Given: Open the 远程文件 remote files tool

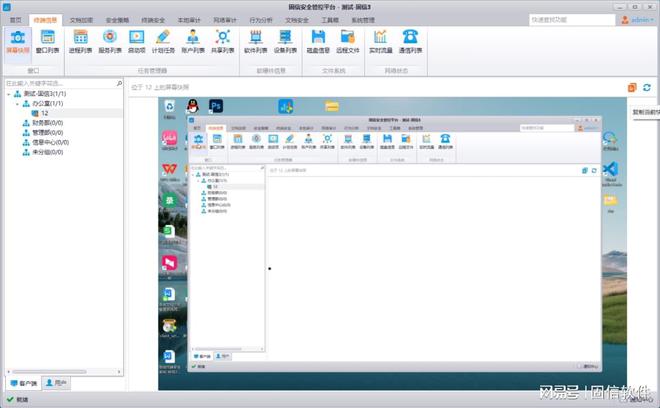Looking at the screenshot, I should [x=348, y=42].
